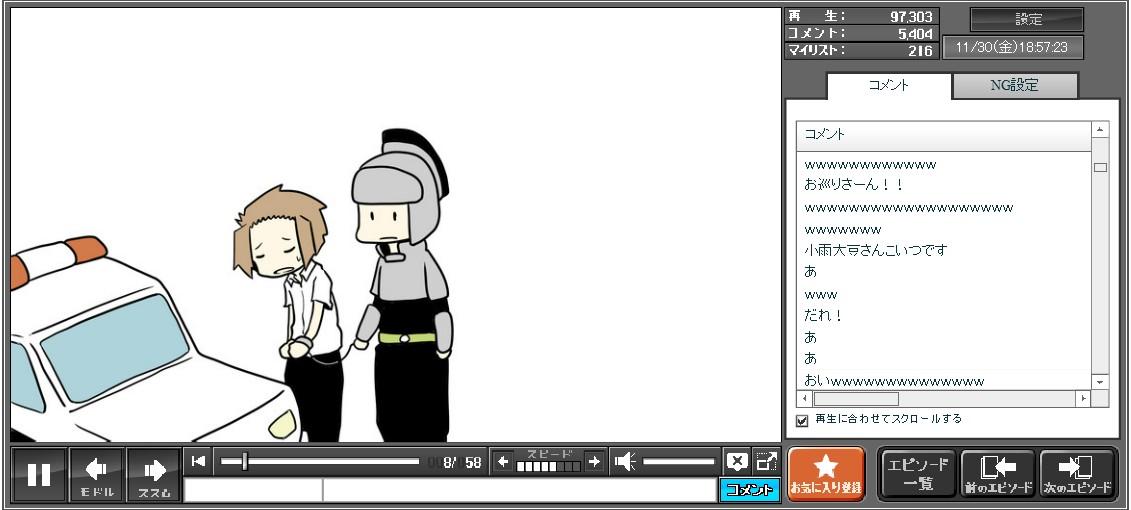Switch to the NG設定 tab

point(1014,86)
